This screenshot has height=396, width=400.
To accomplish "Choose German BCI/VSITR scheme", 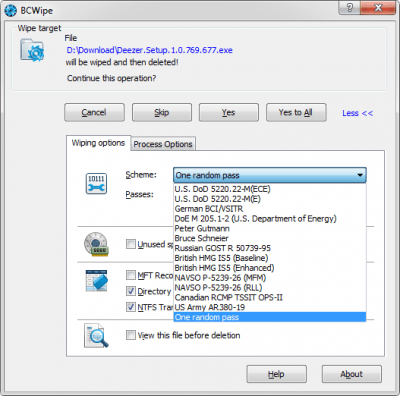I will (270, 209).
